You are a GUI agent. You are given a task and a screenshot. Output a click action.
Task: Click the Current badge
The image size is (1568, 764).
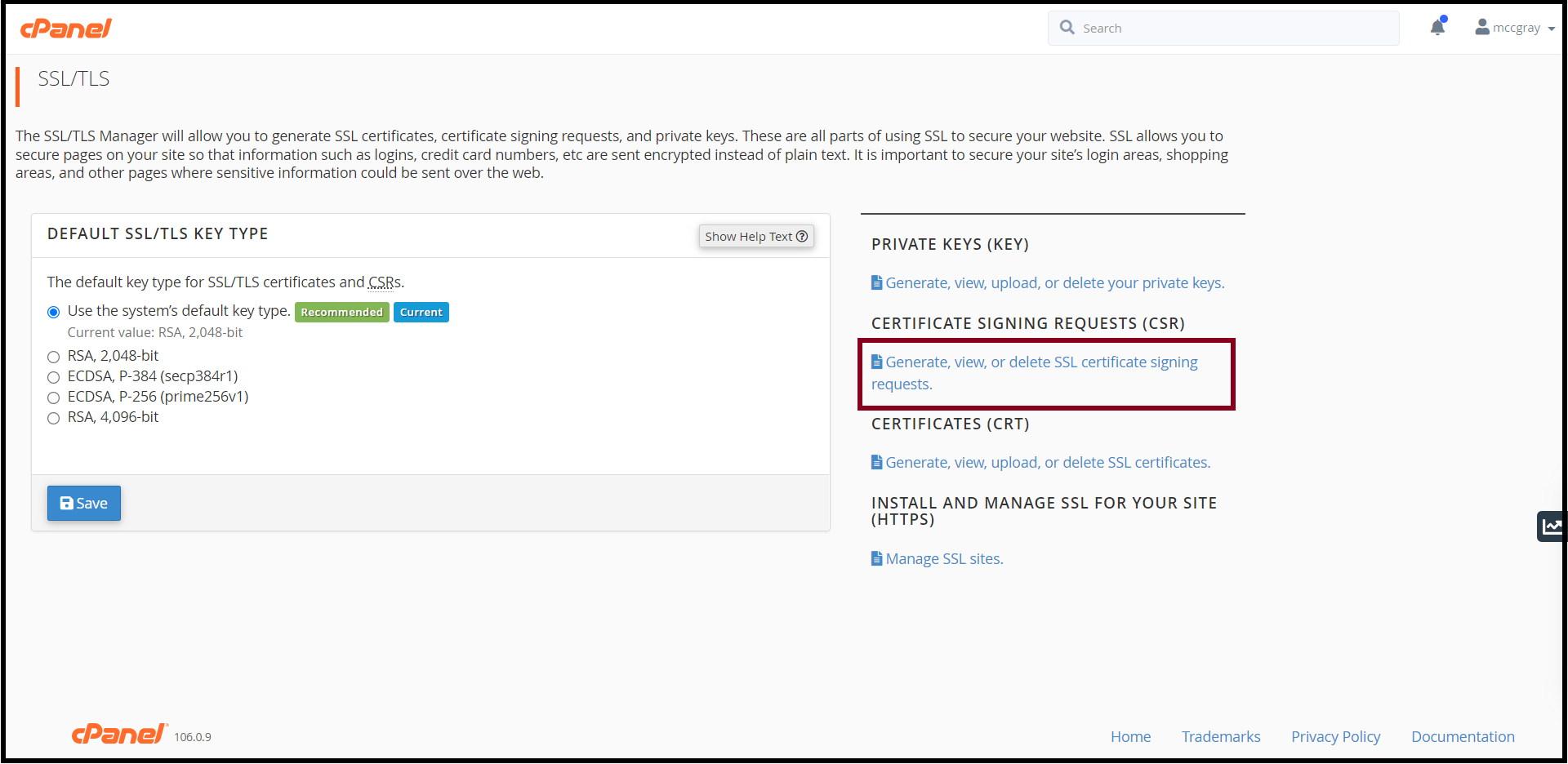(421, 312)
